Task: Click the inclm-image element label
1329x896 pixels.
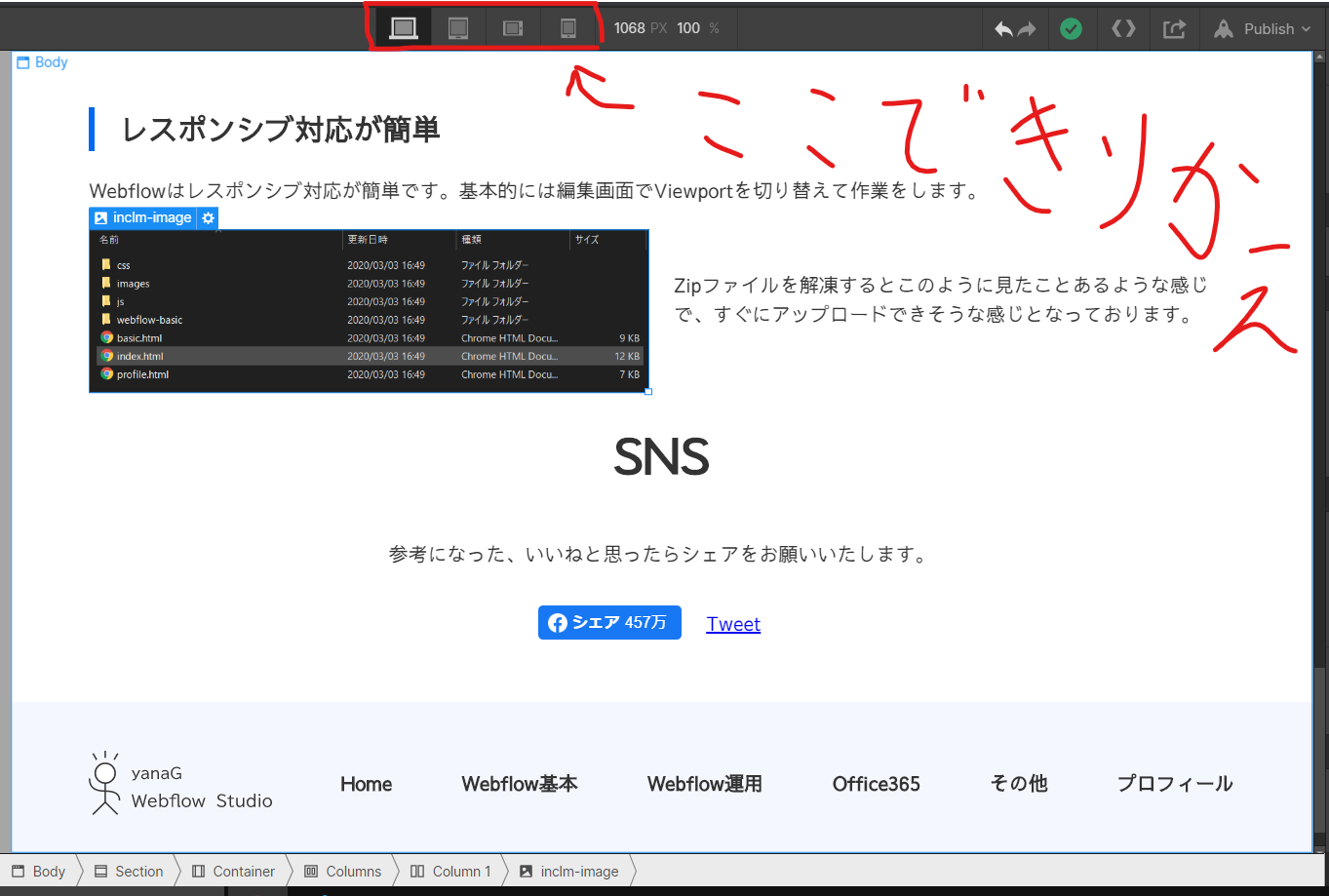Action: (x=142, y=217)
